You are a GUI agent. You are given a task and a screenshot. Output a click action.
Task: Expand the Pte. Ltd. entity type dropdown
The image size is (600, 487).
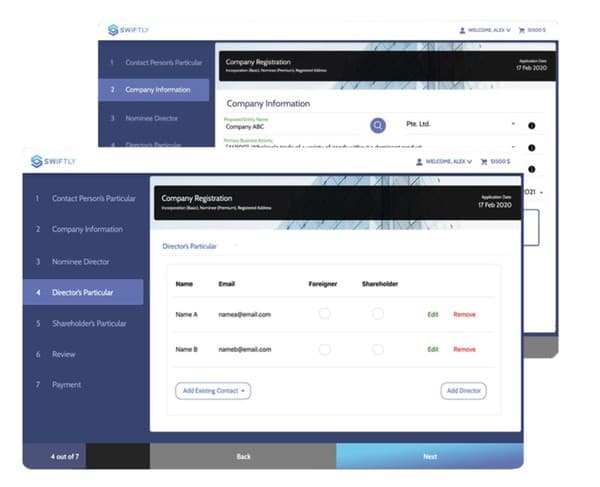coord(512,125)
